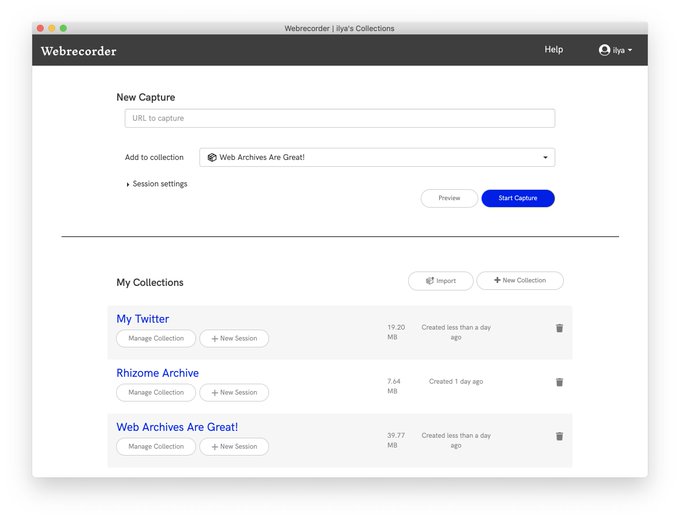The image size is (680, 520).
Task: Click the green macOS zoom window button
Action: pyautogui.click(x=63, y=28)
